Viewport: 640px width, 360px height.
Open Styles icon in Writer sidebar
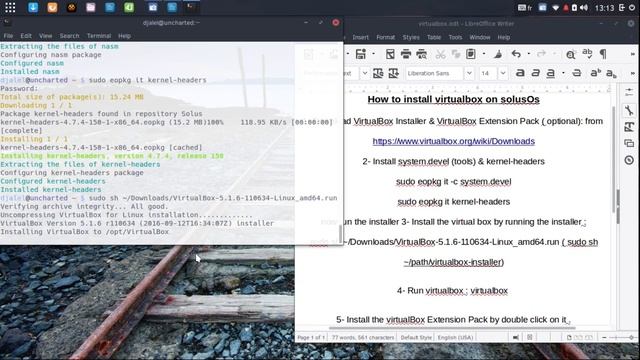[629, 127]
